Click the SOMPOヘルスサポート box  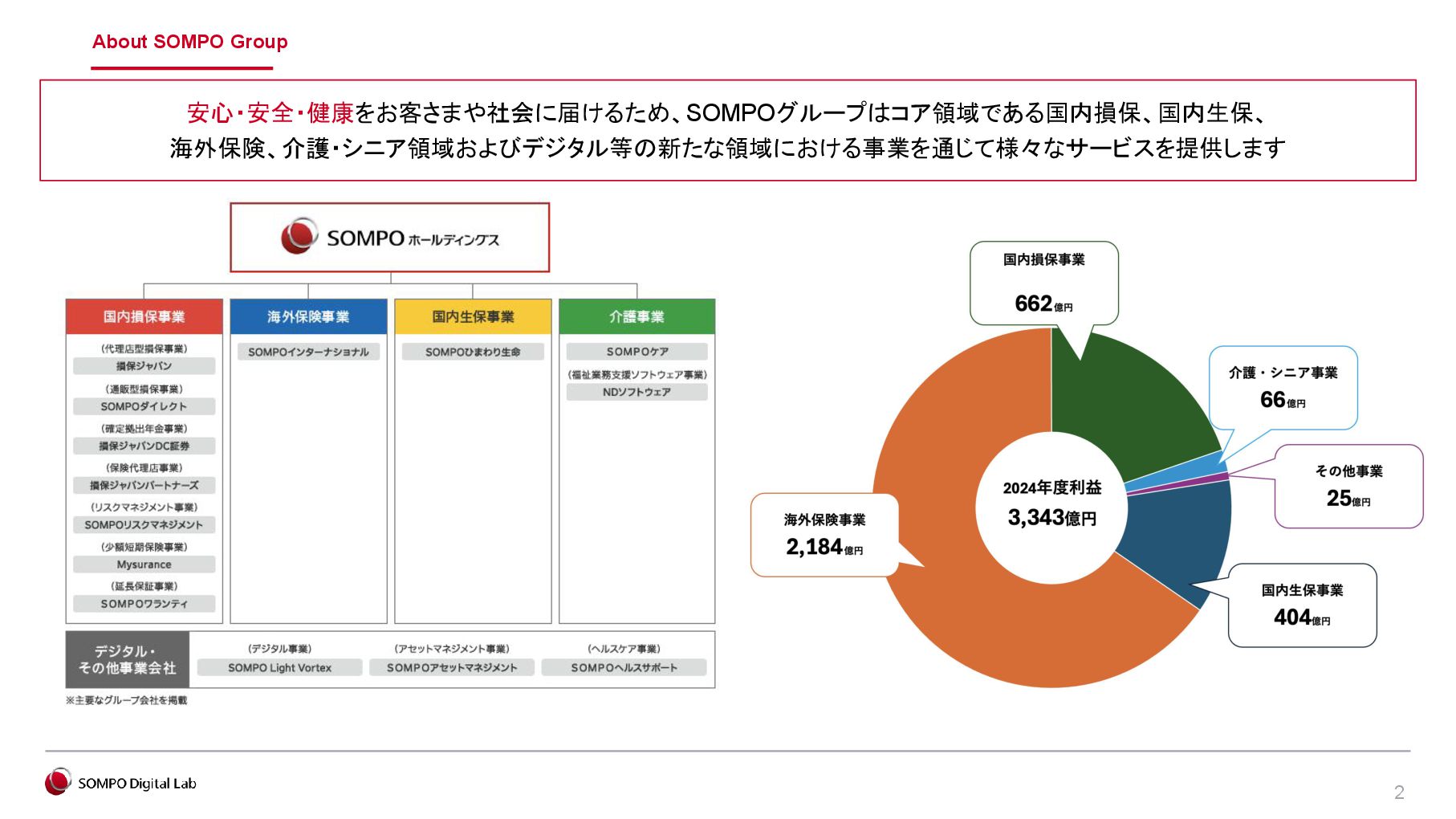coord(624,667)
